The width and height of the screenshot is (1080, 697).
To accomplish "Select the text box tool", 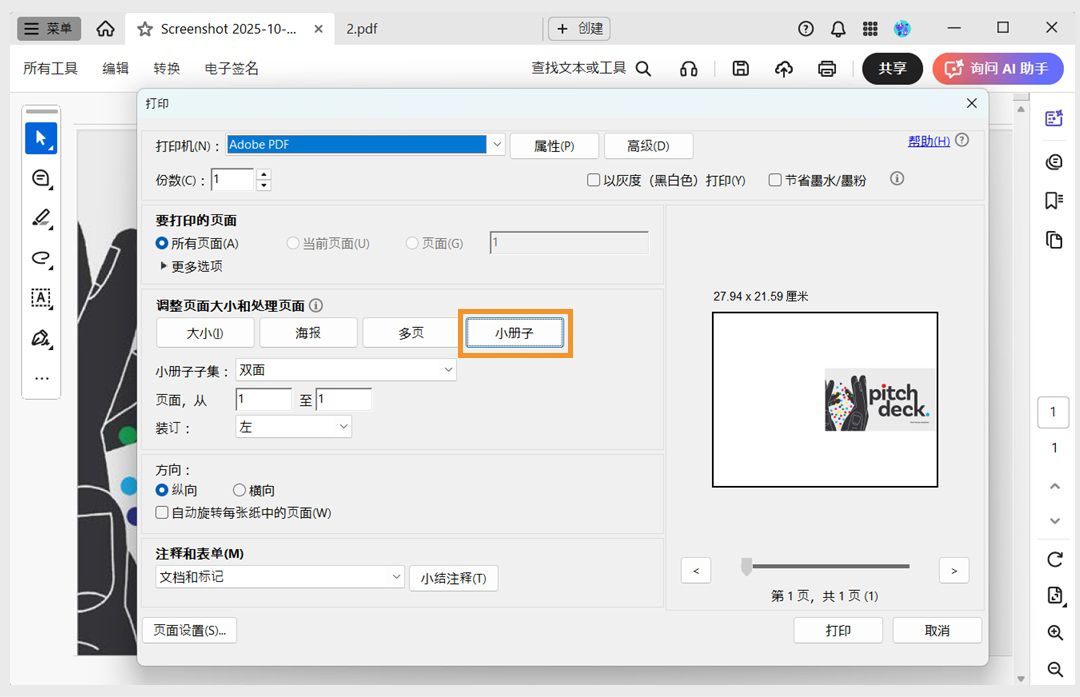I will (41, 298).
